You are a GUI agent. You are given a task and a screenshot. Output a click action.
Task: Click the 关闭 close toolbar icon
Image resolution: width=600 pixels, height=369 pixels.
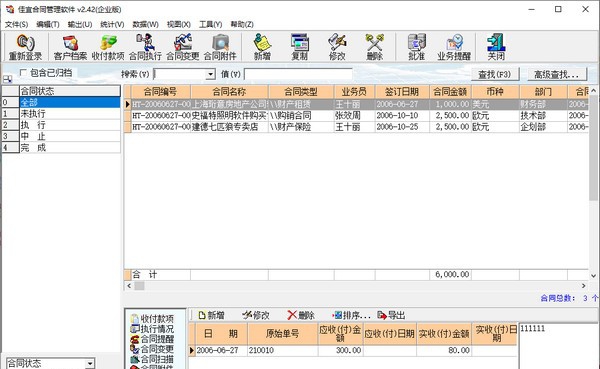pos(496,47)
